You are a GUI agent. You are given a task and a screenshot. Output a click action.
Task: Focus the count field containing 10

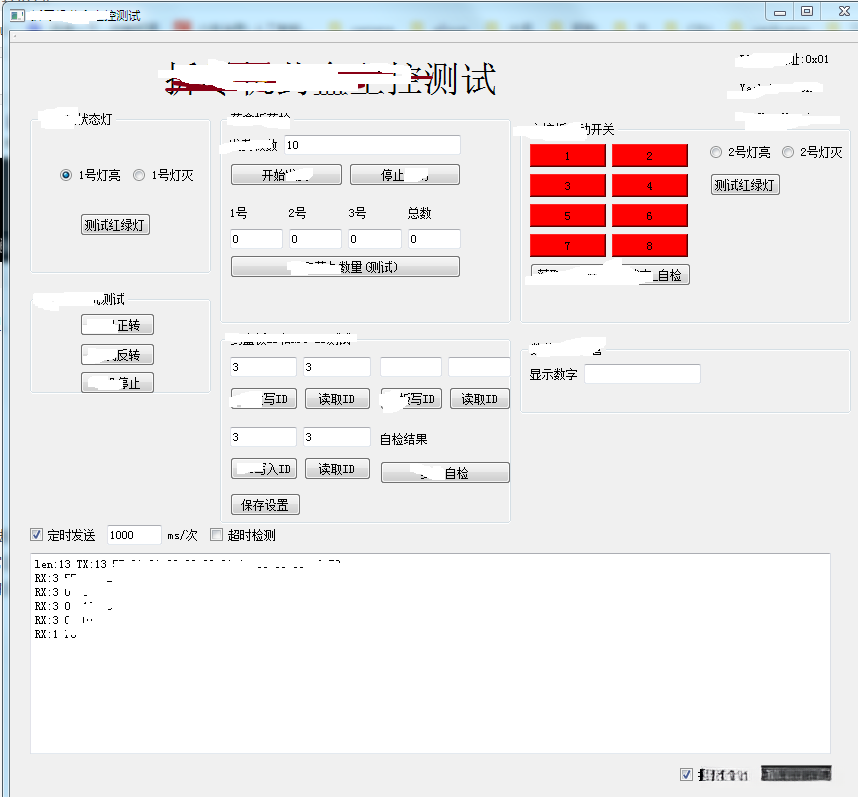(373, 145)
